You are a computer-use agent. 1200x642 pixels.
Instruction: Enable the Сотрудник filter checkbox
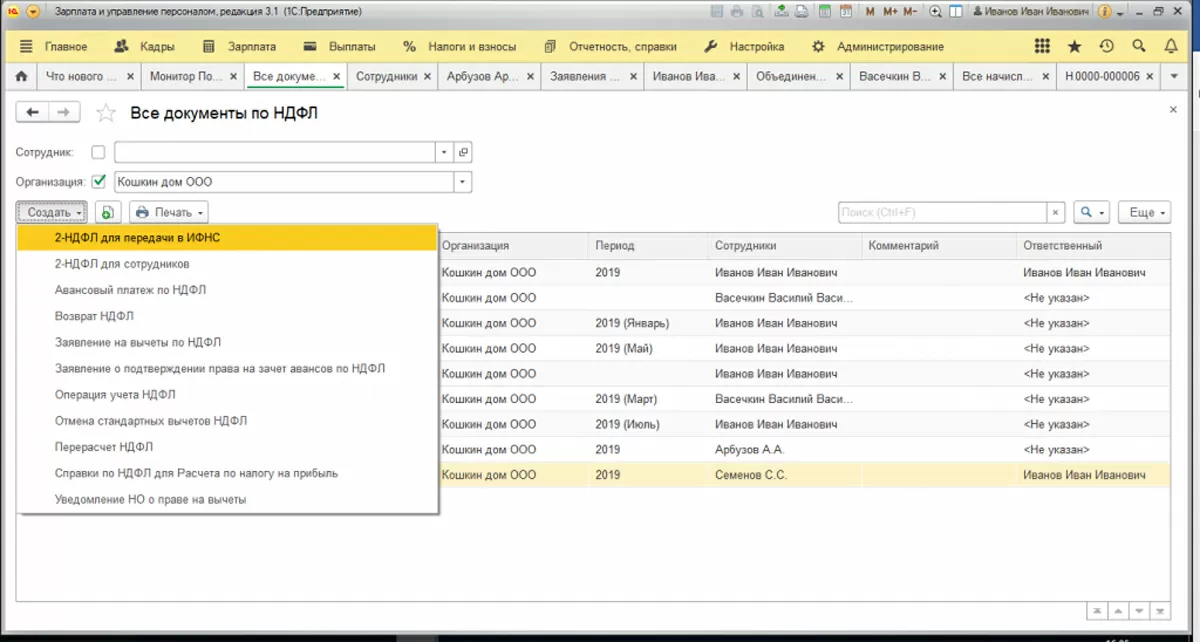[x=98, y=152]
